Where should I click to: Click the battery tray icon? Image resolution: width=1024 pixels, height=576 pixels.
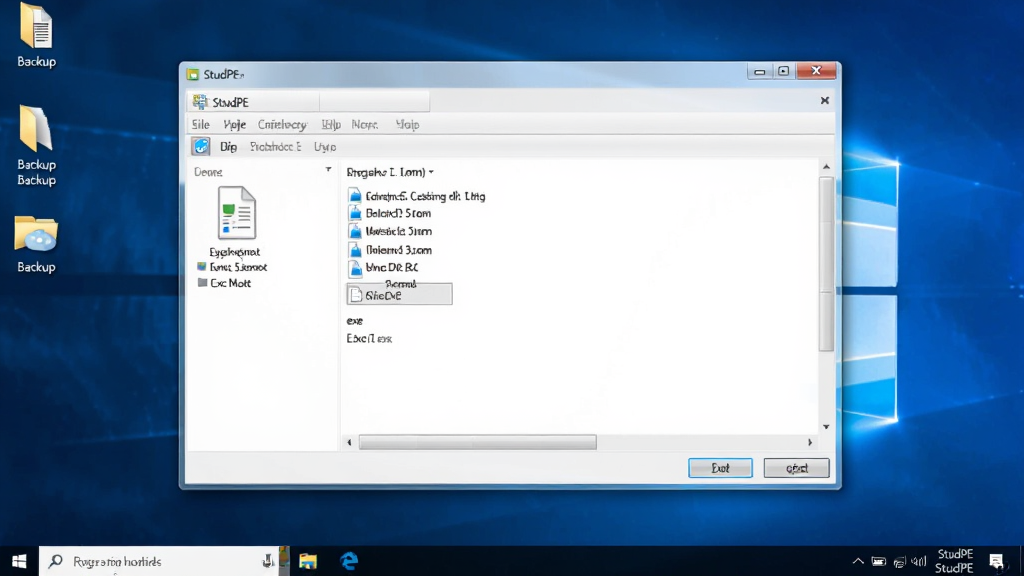(879, 562)
